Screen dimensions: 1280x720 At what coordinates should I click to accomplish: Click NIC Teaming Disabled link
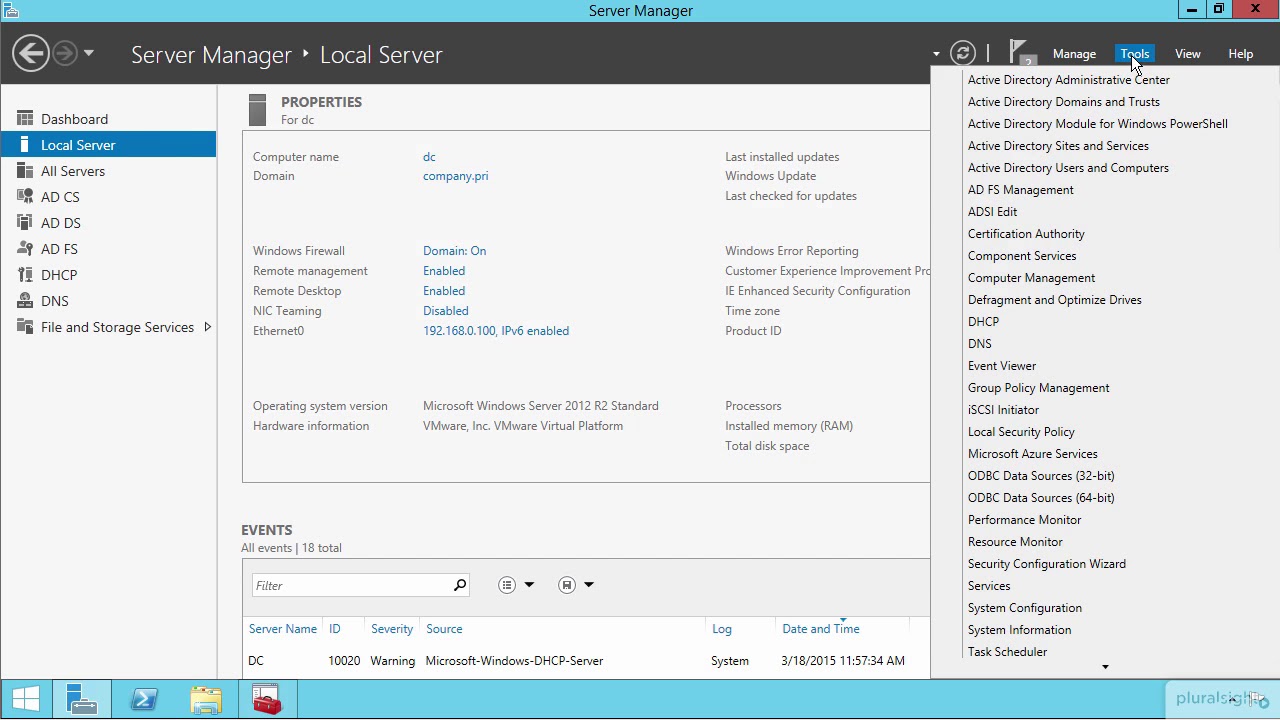tap(446, 311)
